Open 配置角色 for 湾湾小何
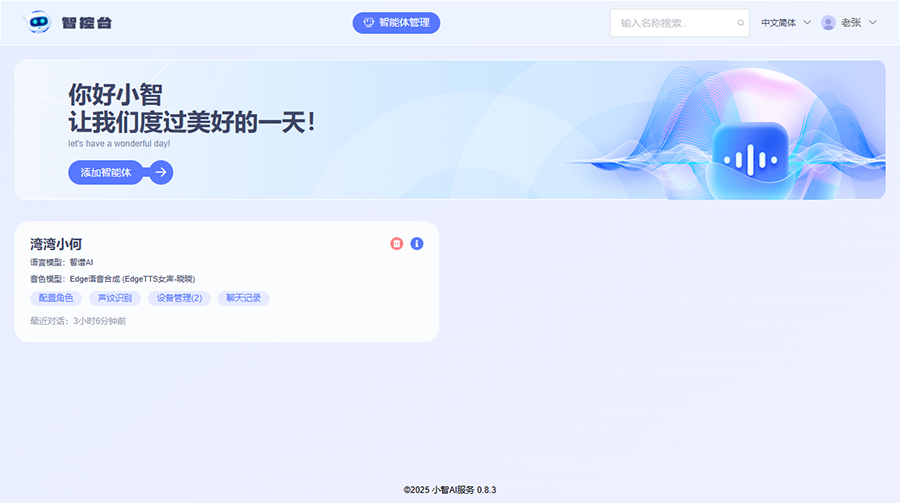This screenshot has height=503, width=900. tap(56, 298)
